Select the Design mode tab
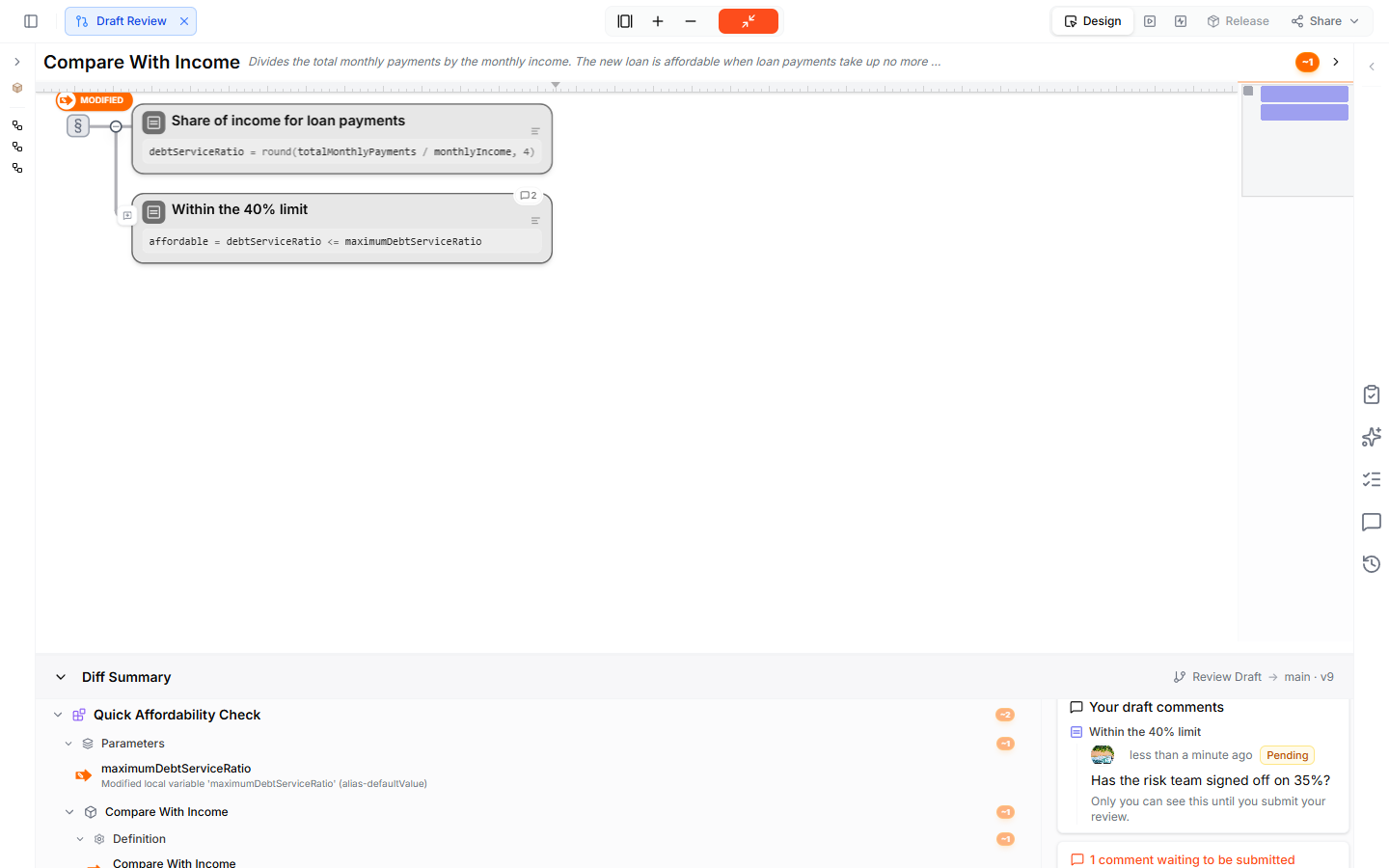This screenshot has width=1389, height=868. [1093, 21]
